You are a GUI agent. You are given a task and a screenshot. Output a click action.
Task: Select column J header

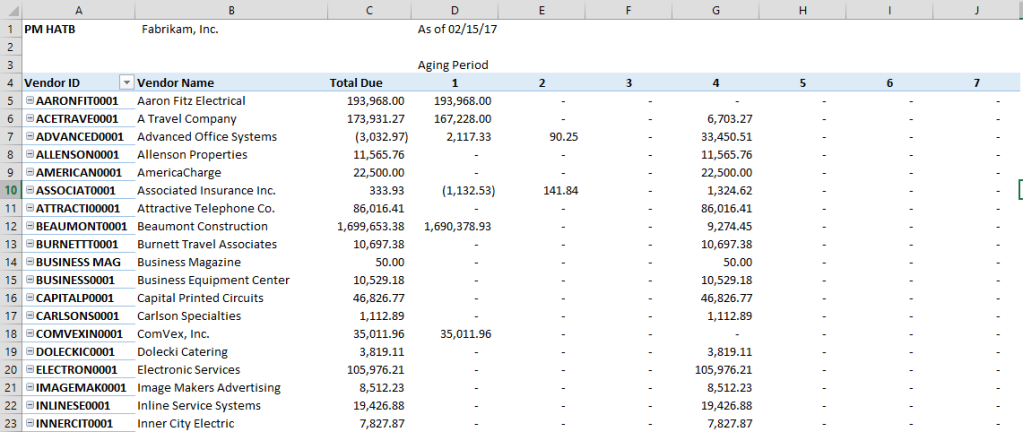pyautogui.click(x=977, y=10)
